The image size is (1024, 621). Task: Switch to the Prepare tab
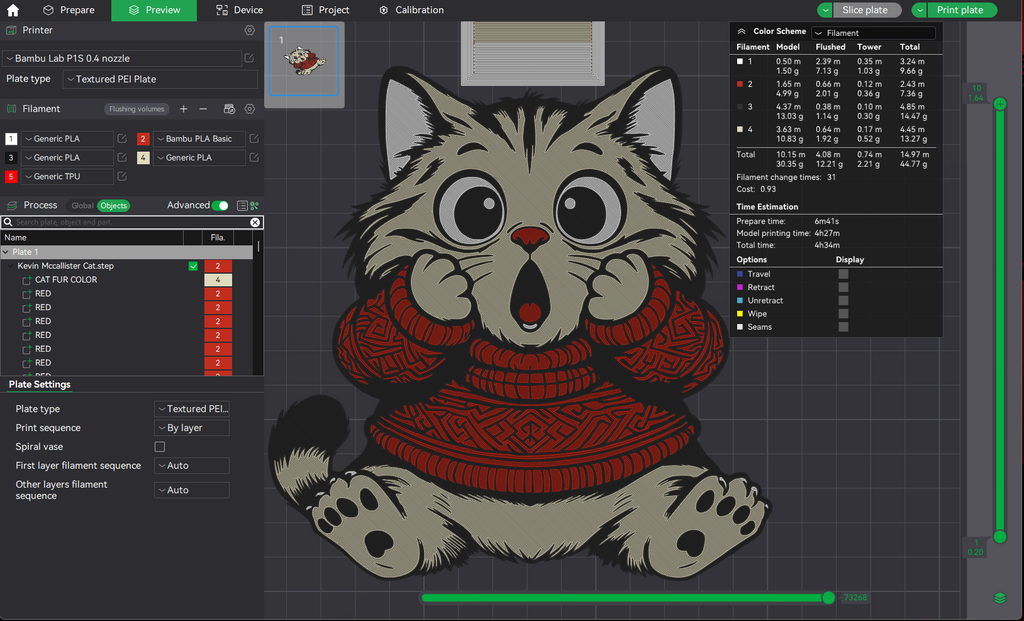click(69, 10)
